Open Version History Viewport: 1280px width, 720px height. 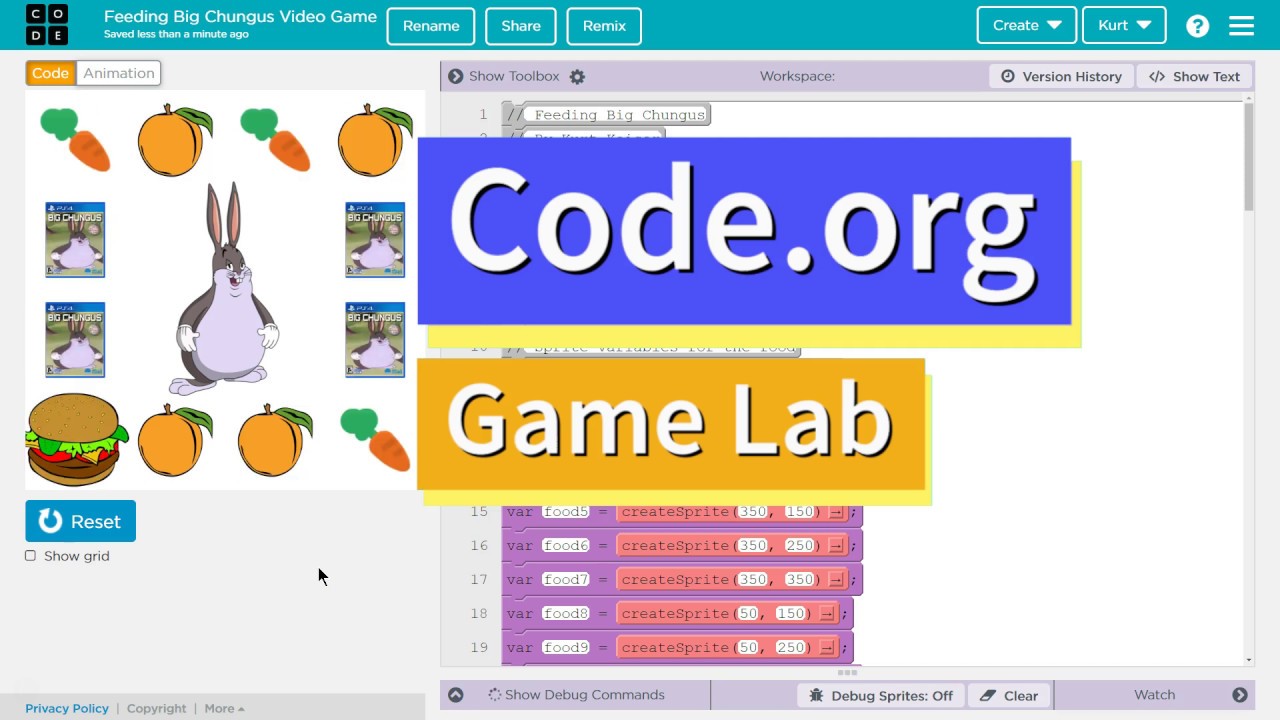(x=1061, y=76)
